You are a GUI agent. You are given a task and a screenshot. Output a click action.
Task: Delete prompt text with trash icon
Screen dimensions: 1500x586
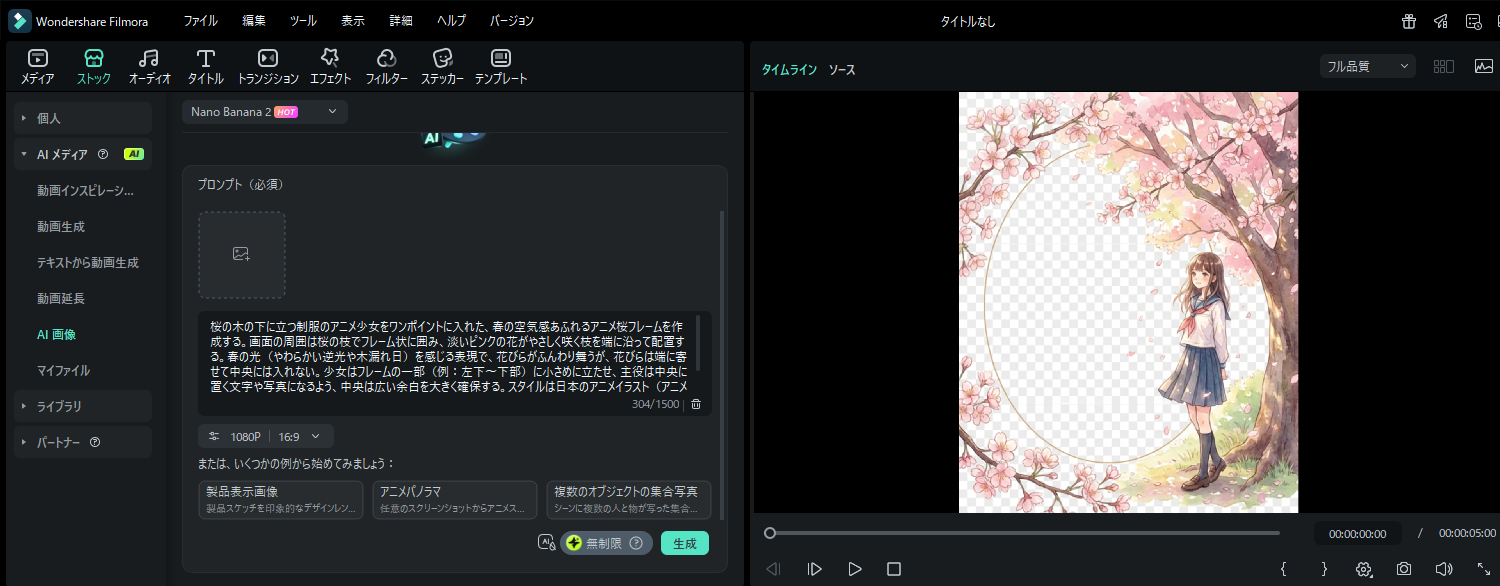pos(696,404)
